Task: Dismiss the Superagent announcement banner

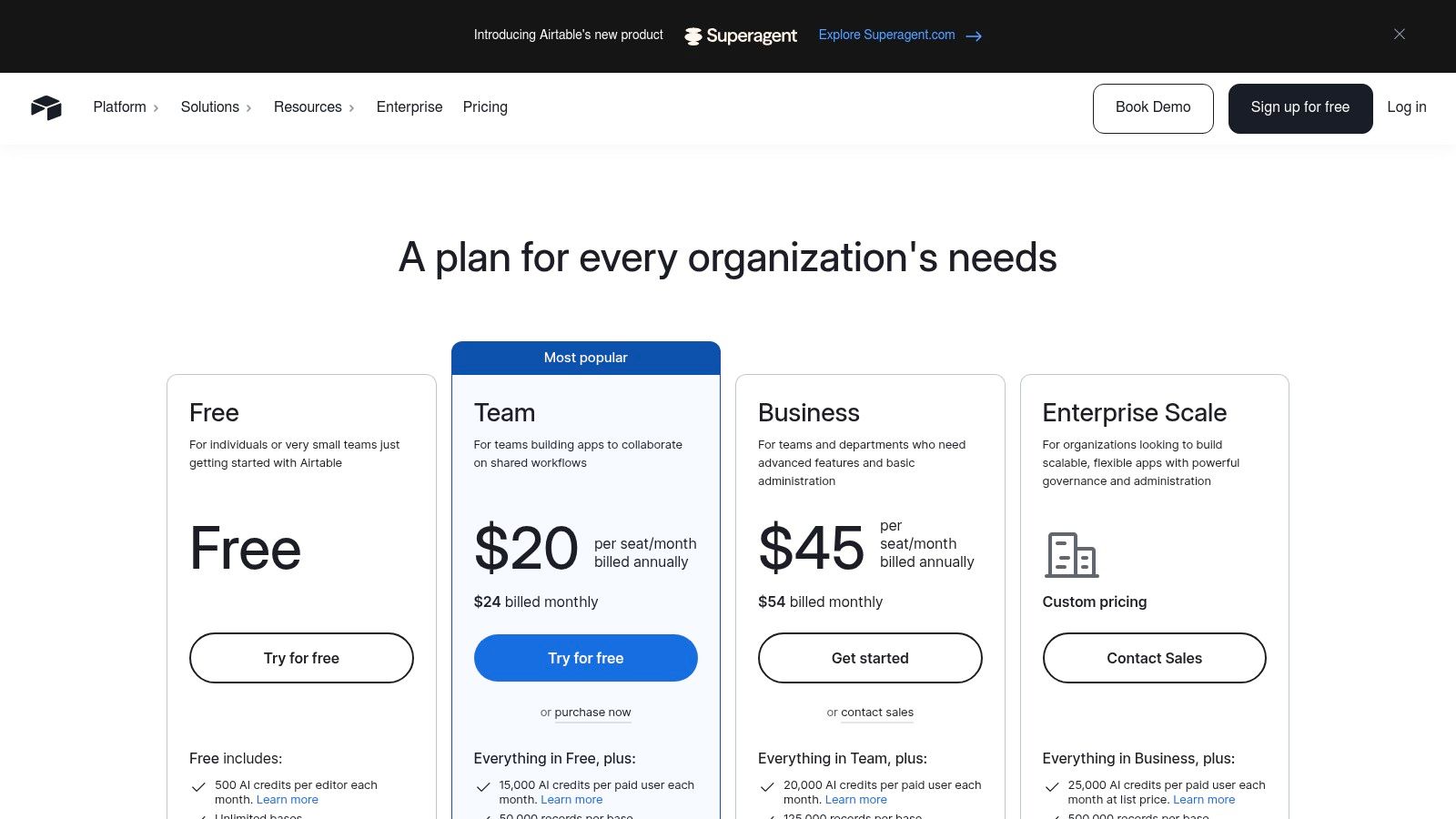Action: pyautogui.click(x=1400, y=34)
